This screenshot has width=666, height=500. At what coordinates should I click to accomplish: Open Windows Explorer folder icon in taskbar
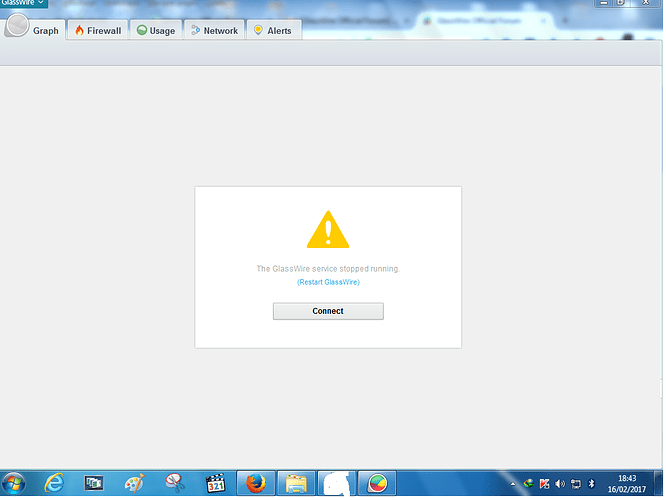tap(296, 483)
